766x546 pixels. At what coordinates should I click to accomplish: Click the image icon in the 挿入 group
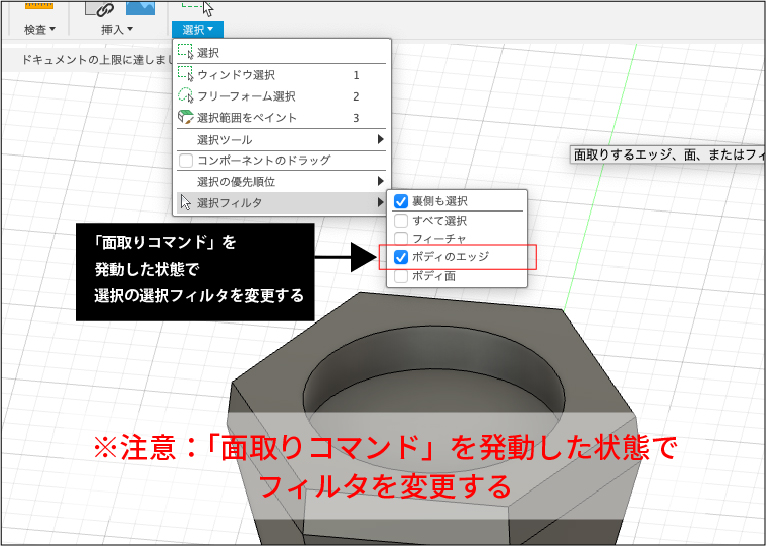coord(139,8)
